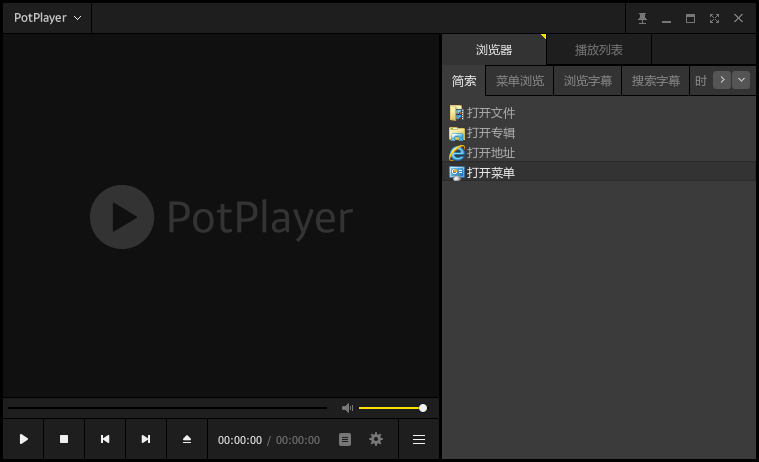The height and width of the screenshot is (462, 759).
Task: Skip to the previous track
Action: pos(105,439)
